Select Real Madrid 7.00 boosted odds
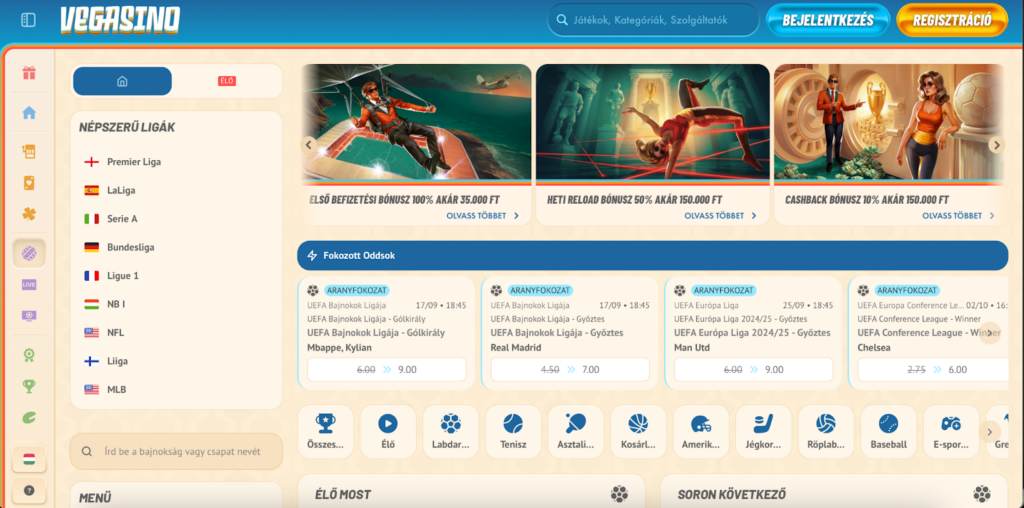 pyautogui.click(x=570, y=370)
